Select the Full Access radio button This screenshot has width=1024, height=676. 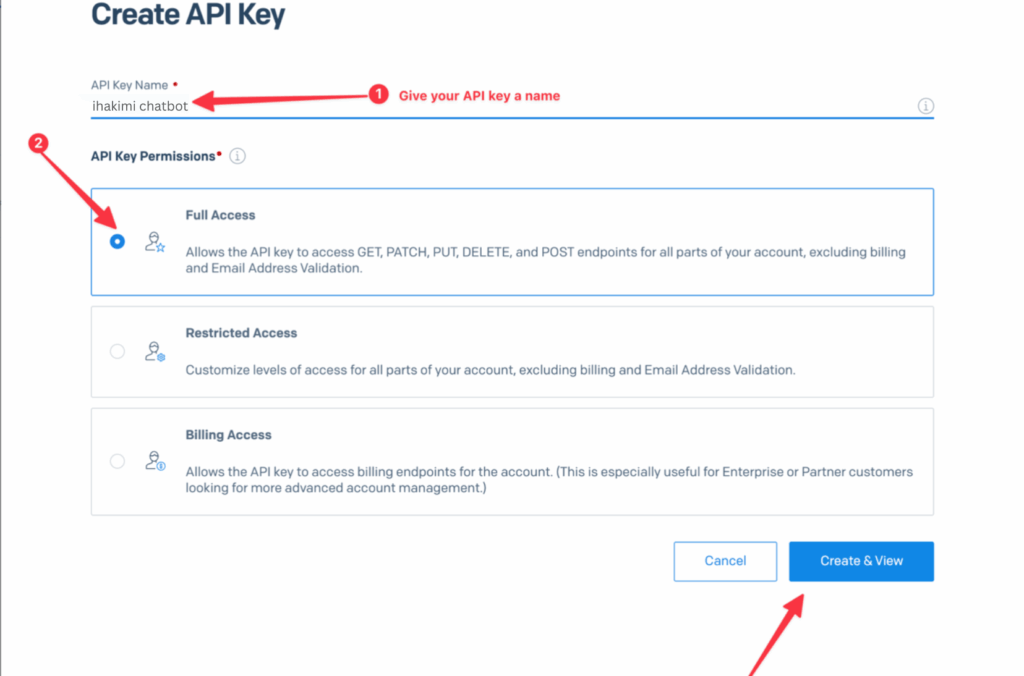118,241
